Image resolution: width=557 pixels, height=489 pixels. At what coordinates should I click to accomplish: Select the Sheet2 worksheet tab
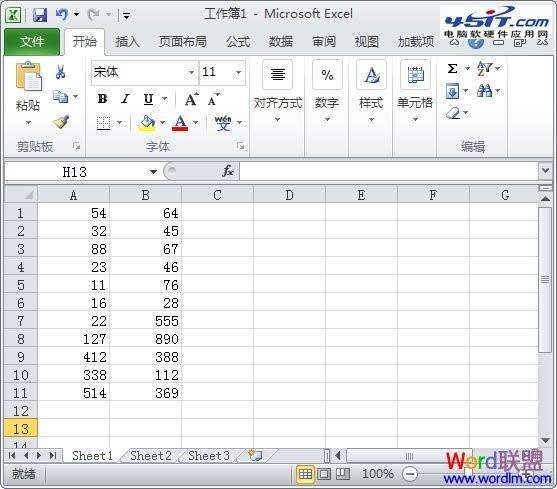point(151,455)
